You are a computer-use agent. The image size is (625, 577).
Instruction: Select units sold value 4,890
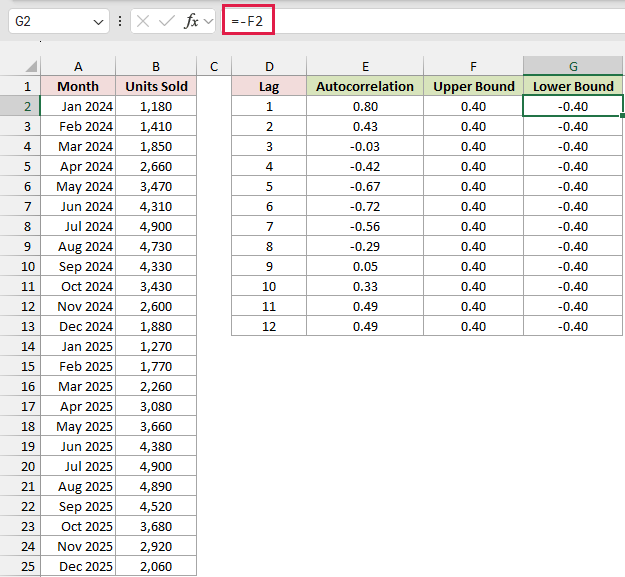[156, 486]
